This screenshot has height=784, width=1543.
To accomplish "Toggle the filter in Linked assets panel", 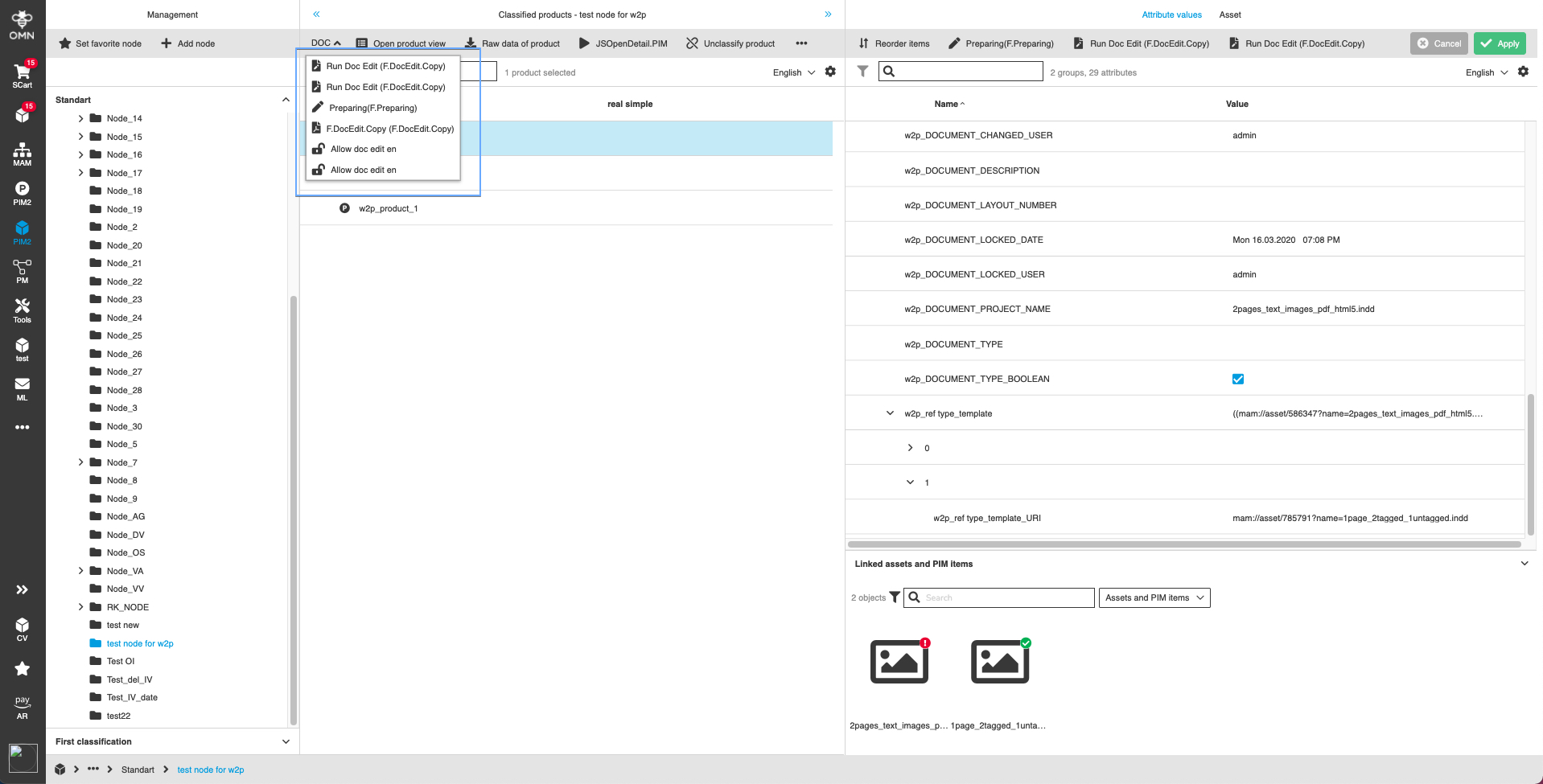I will tap(895, 597).
